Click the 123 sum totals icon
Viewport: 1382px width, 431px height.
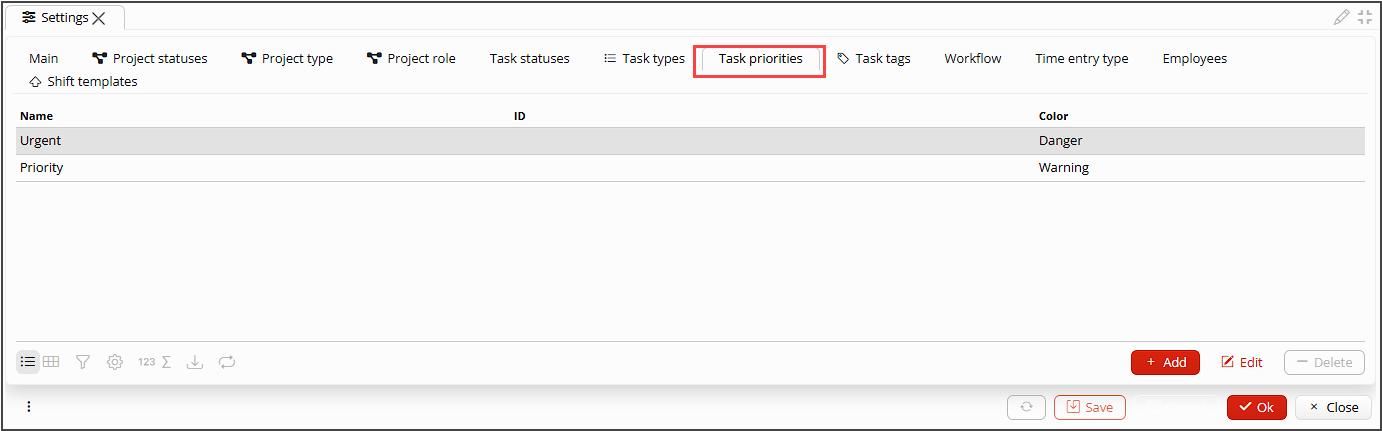[x=154, y=362]
